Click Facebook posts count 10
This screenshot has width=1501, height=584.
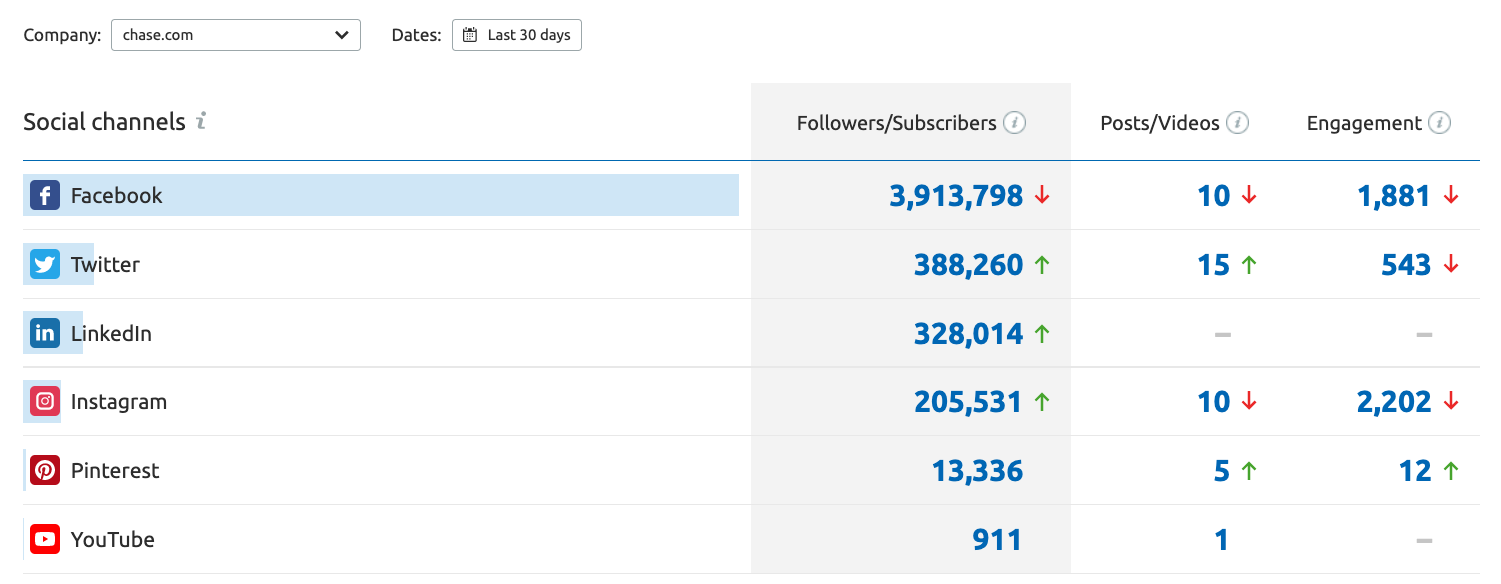point(1213,196)
